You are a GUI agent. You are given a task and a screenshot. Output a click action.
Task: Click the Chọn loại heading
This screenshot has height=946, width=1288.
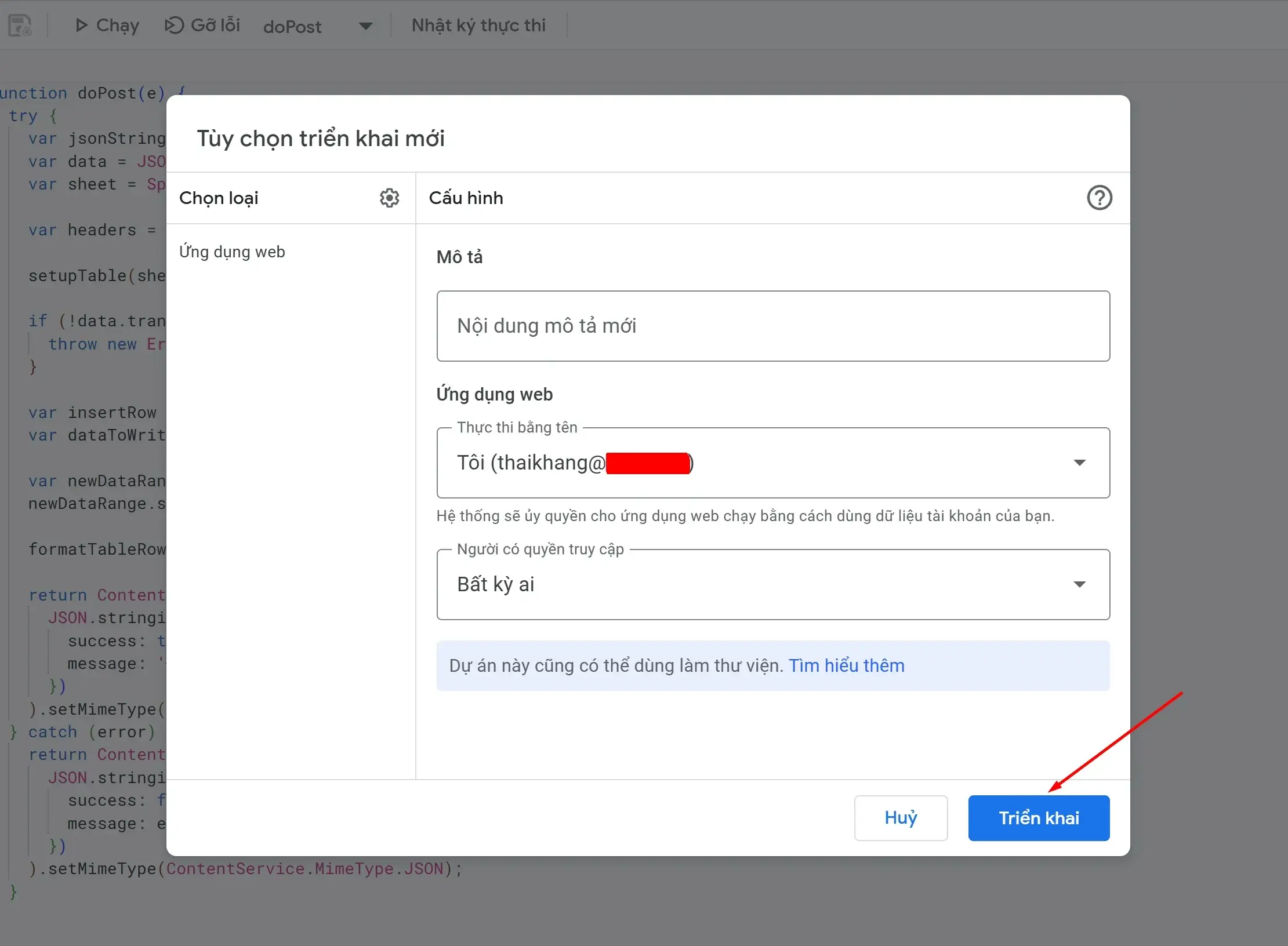click(x=219, y=198)
